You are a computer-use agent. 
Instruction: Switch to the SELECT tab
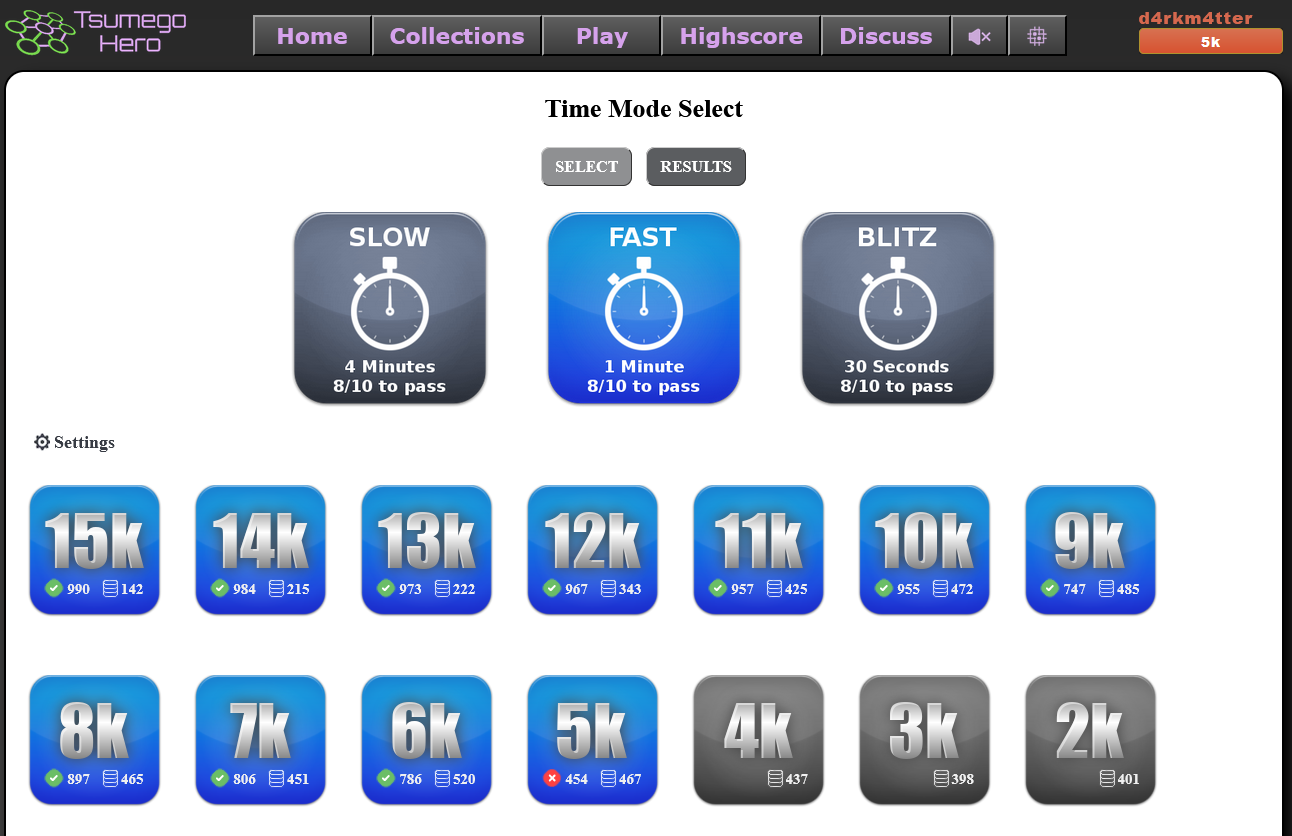tap(586, 167)
